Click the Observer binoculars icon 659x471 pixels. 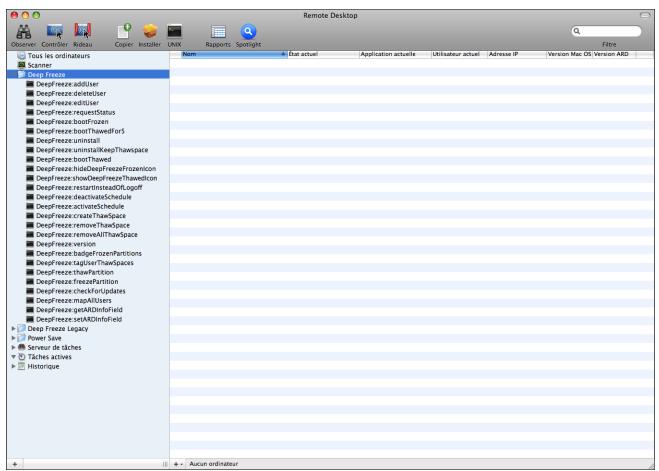click(x=24, y=32)
